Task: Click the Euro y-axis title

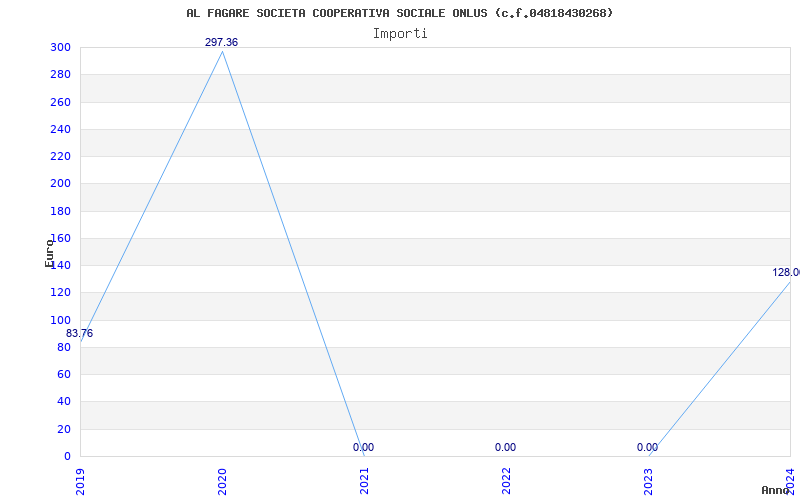Action: (x=49, y=253)
